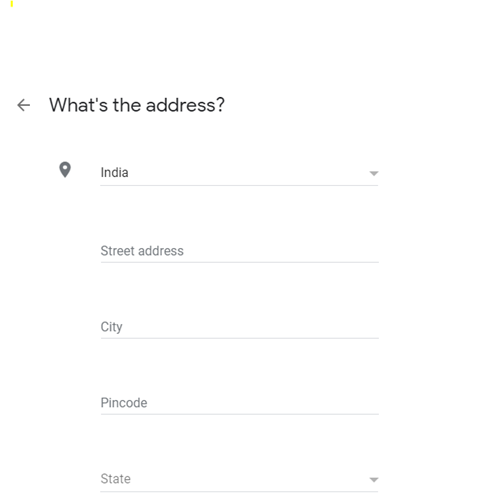The width and height of the screenshot is (492, 493).
Task: Expand the State dropdown arrow
Action: (x=374, y=479)
